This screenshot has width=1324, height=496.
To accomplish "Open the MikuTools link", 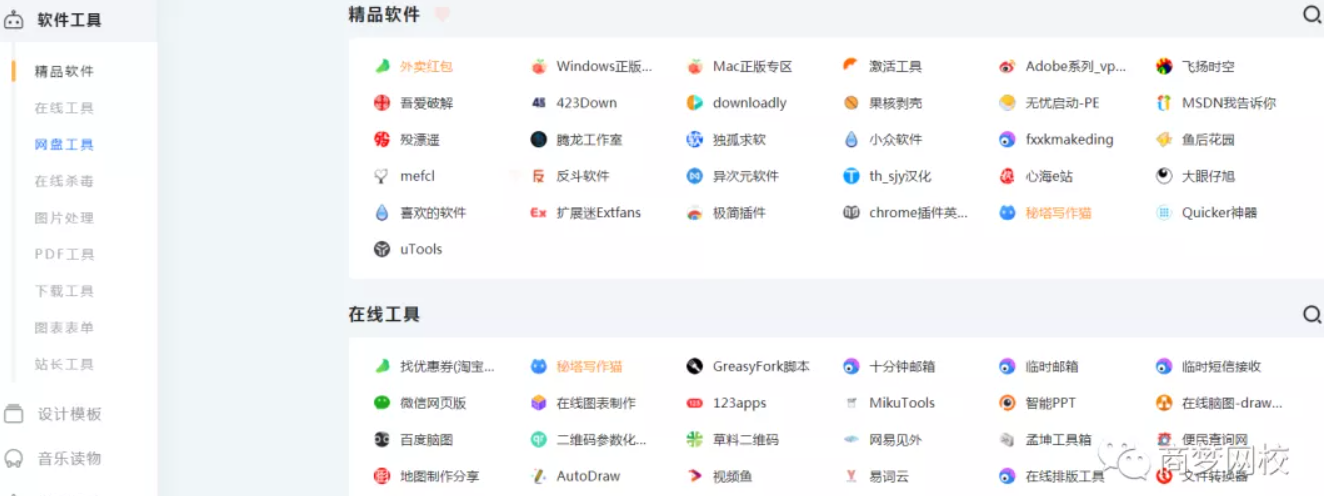I will click(902, 403).
